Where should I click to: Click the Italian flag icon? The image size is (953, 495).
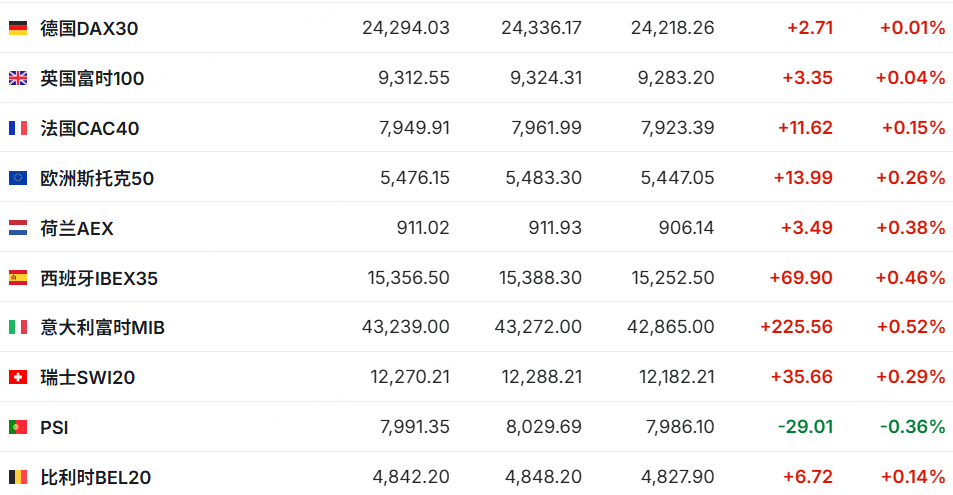[x=18, y=327]
